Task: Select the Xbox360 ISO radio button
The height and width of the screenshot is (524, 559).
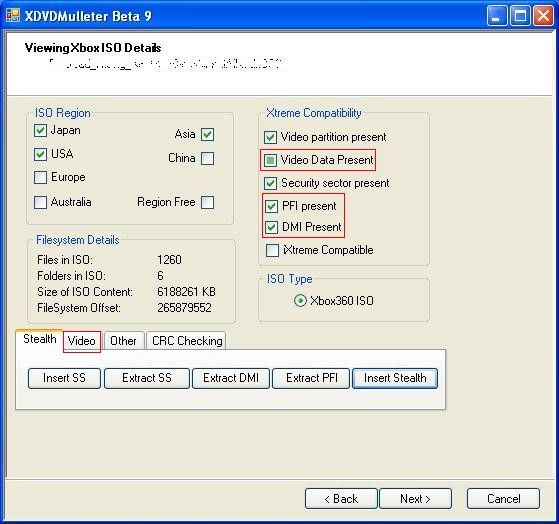Action: (x=300, y=300)
